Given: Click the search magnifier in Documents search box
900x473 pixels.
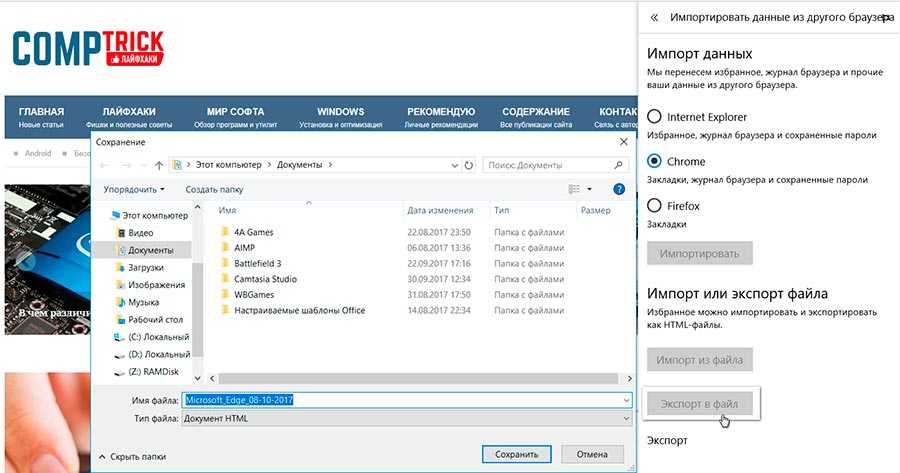Looking at the screenshot, I should point(619,165).
